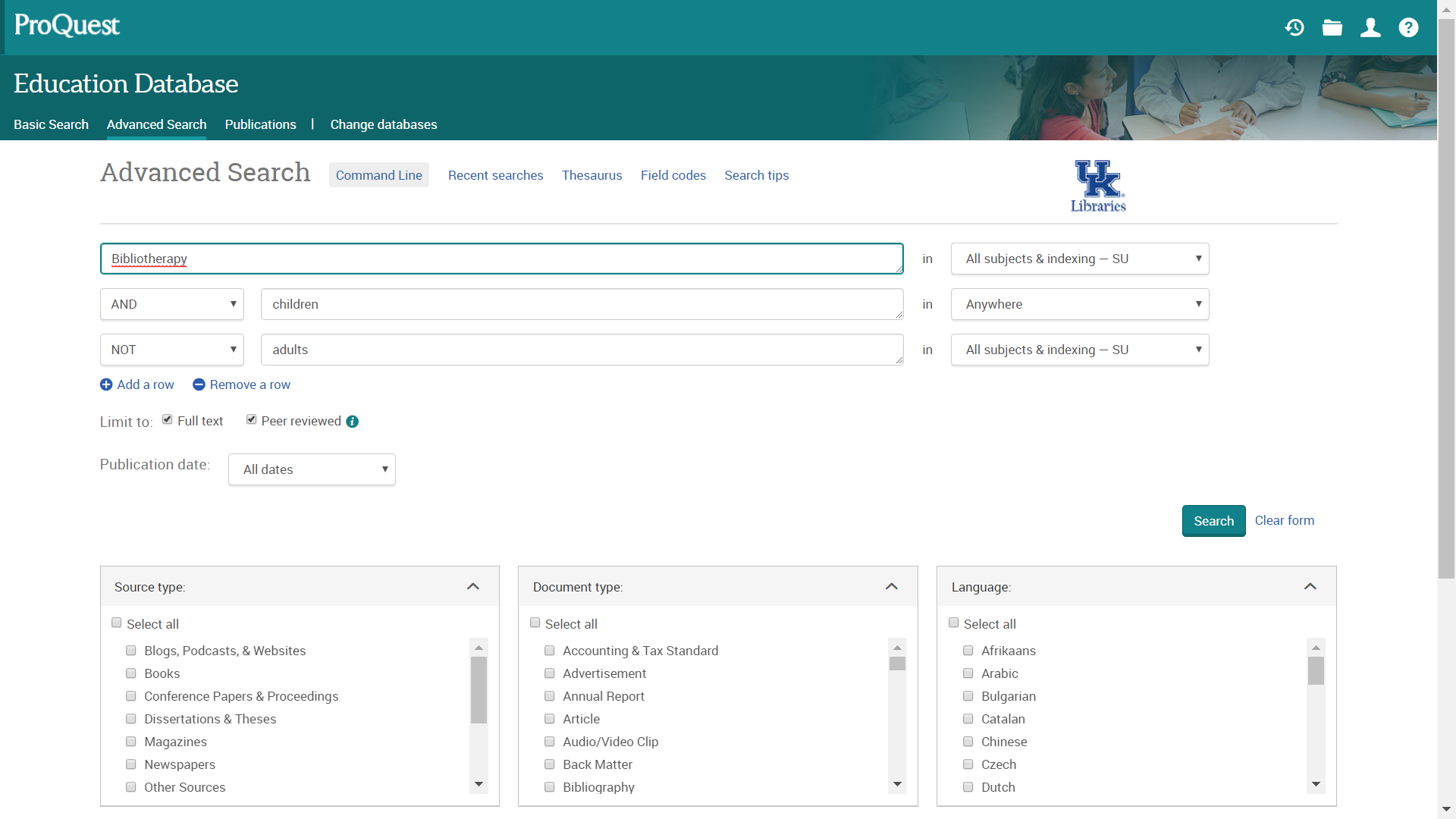Open the Publication date All dates dropdown

(x=312, y=469)
